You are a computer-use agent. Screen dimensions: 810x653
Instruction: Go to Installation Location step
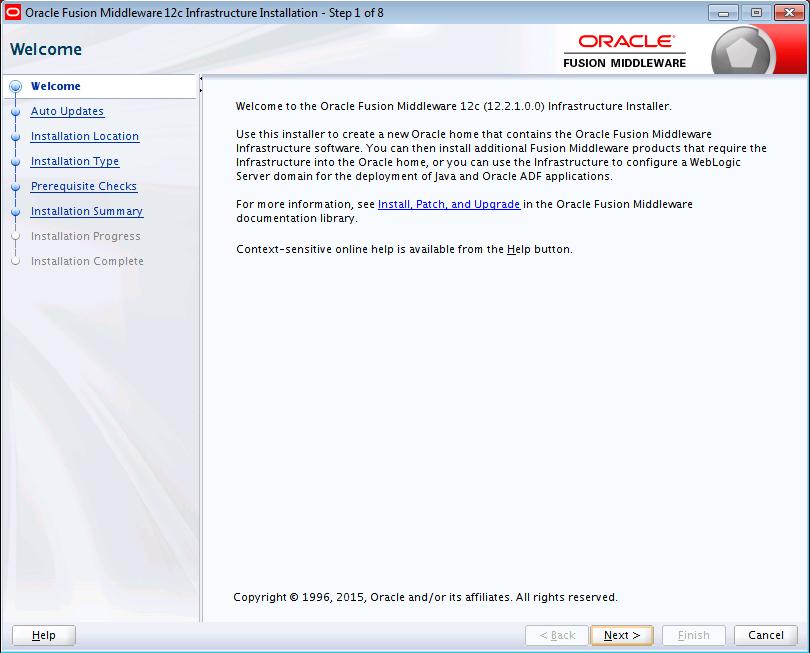pos(85,136)
